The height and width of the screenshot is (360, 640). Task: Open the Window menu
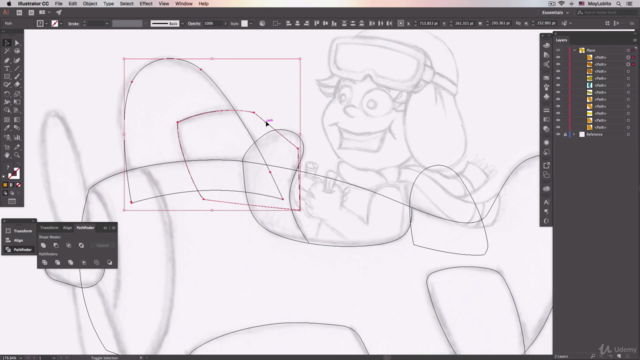point(184,4)
